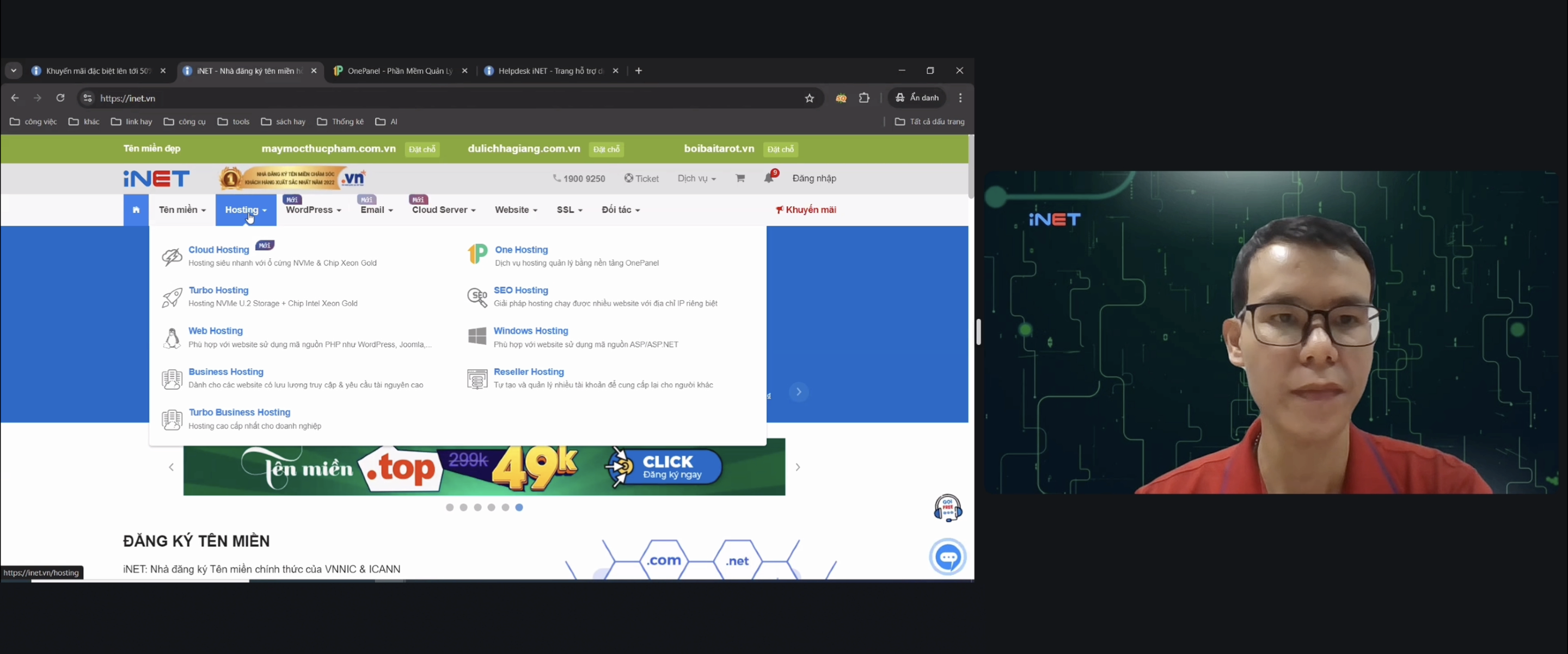Screen dimensions: 1568x654
Task: Expand the WordPress dropdown menu
Action: tap(314, 210)
